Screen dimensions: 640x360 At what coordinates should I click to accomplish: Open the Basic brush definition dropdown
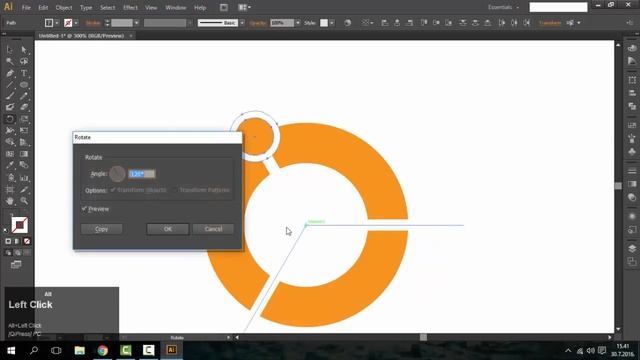click(242, 23)
